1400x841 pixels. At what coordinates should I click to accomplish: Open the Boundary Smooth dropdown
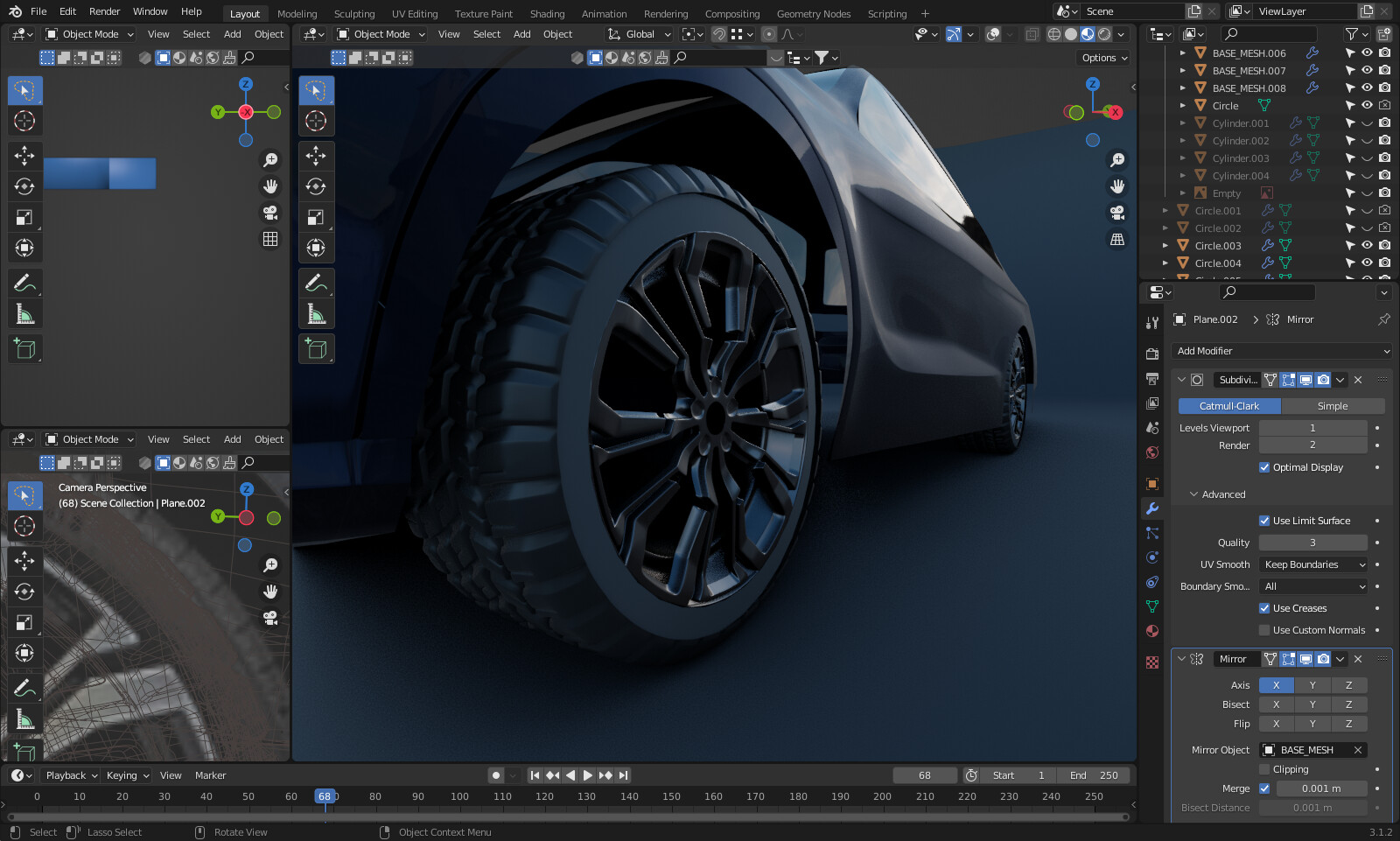click(1313, 586)
